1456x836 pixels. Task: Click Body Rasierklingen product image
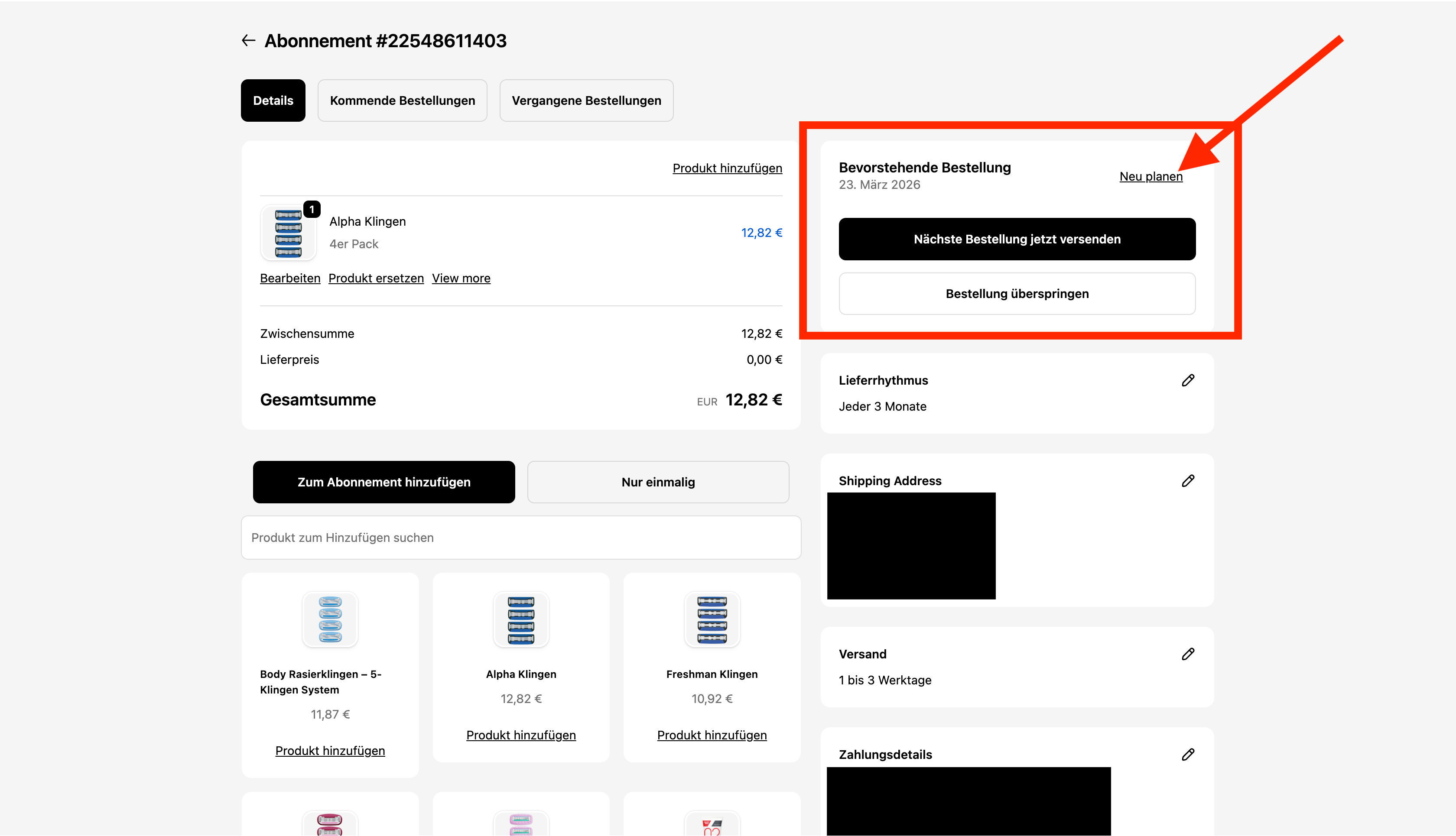click(x=330, y=619)
